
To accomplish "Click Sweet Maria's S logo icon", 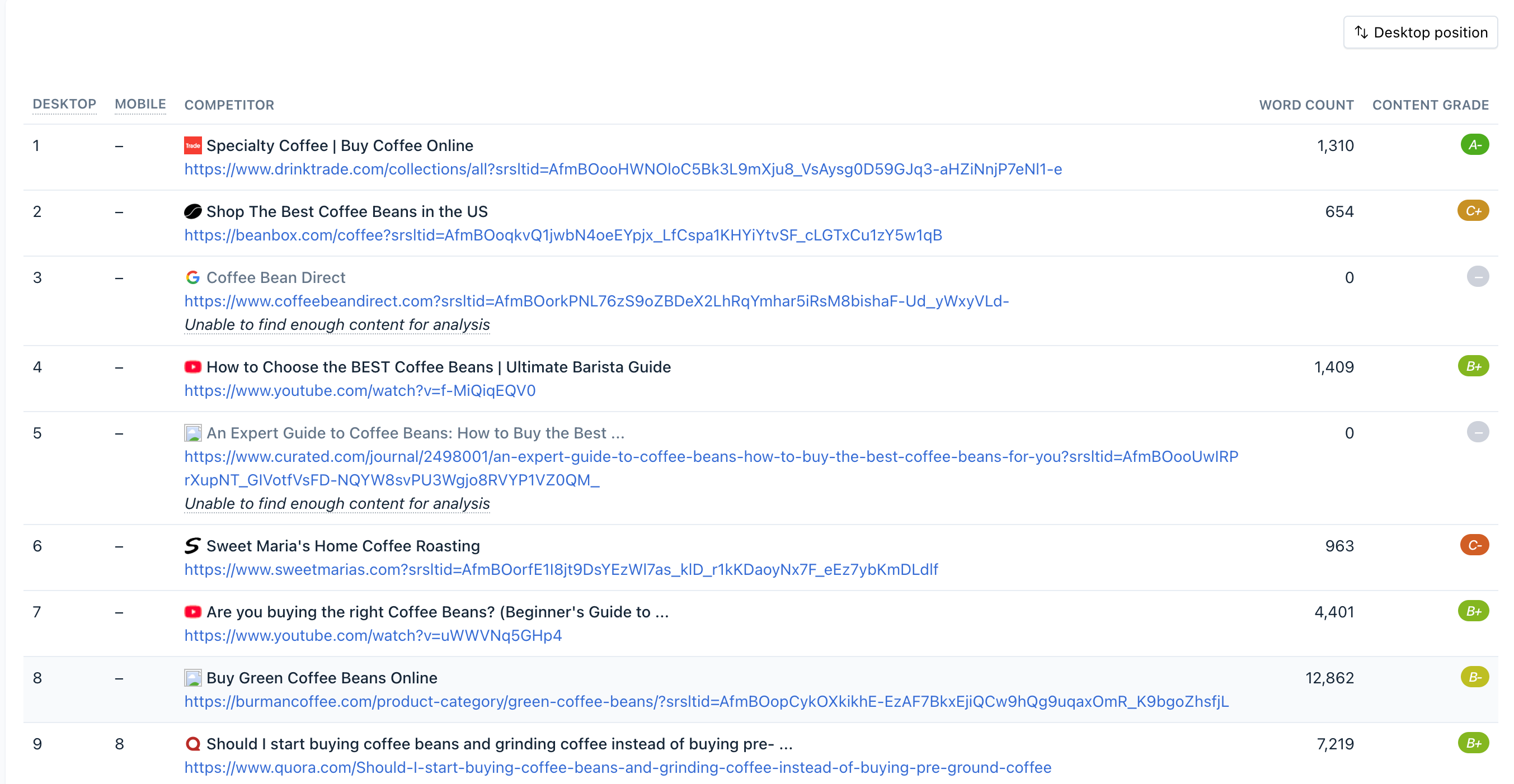I will coord(192,546).
